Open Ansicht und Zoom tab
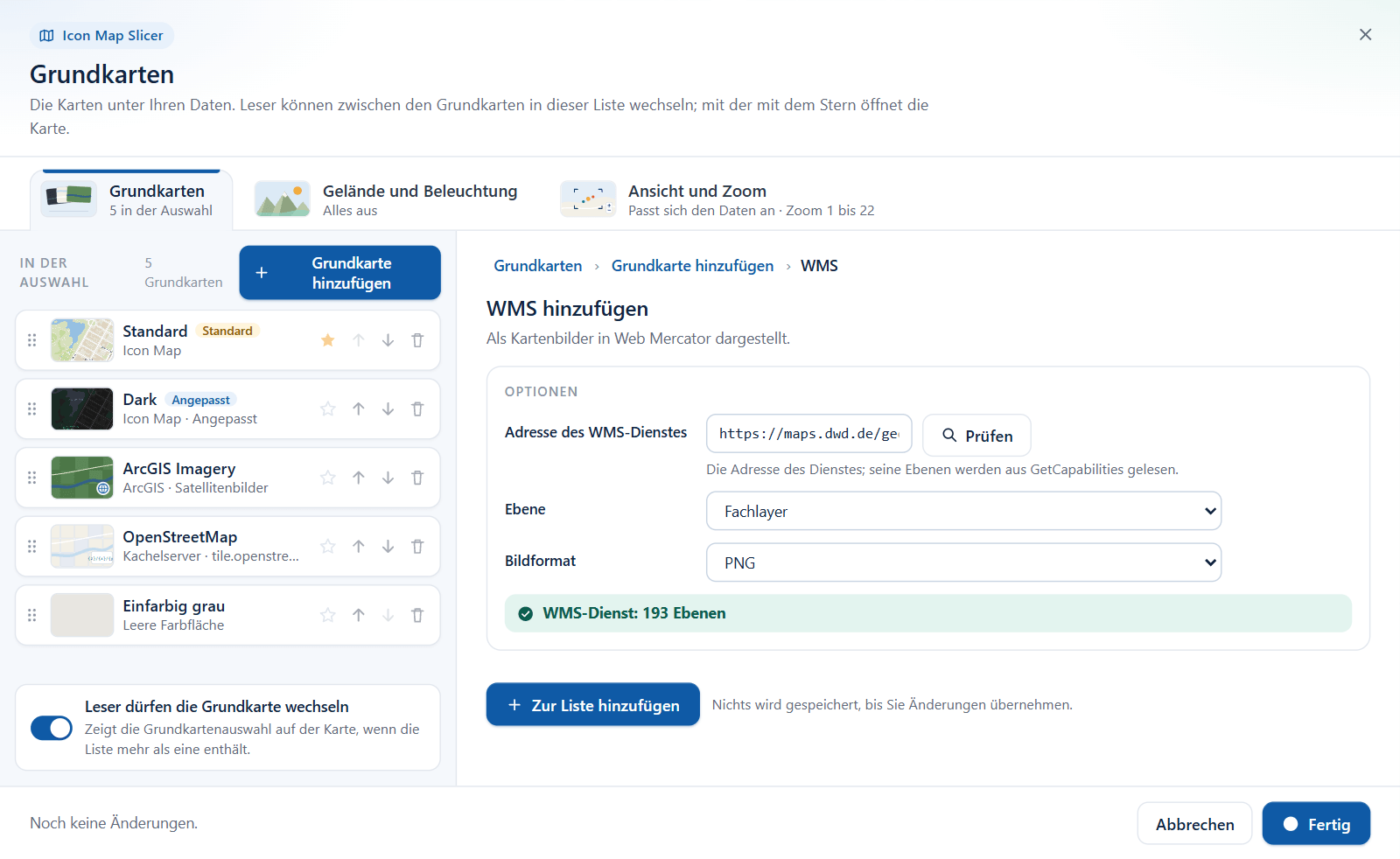The width and height of the screenshot is (1400, 859). coord(717,200)
